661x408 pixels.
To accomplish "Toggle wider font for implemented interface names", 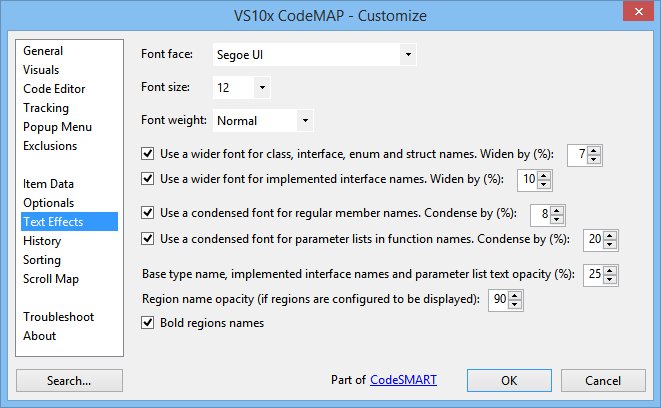I will click(x=148, y=179).
